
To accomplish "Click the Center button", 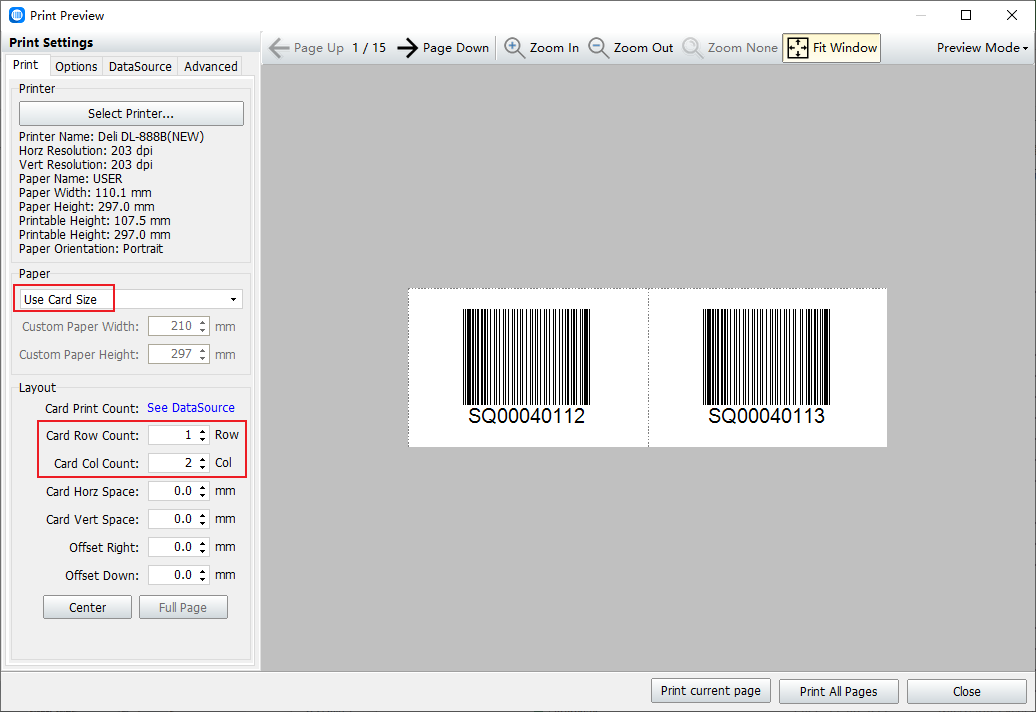I will (87, 608).
